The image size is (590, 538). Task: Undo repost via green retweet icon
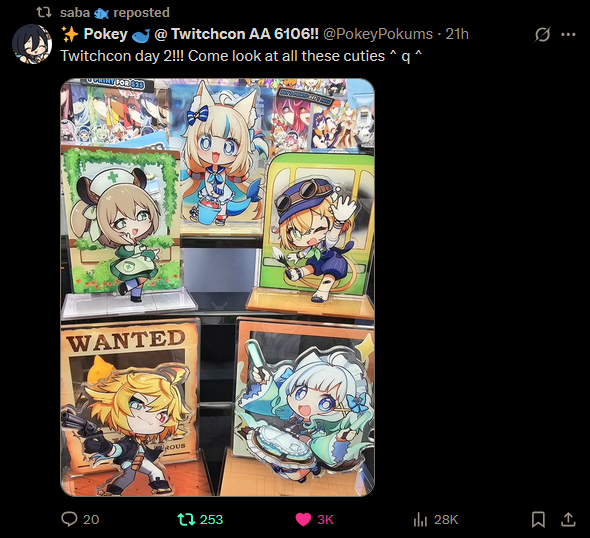[186, 519]
